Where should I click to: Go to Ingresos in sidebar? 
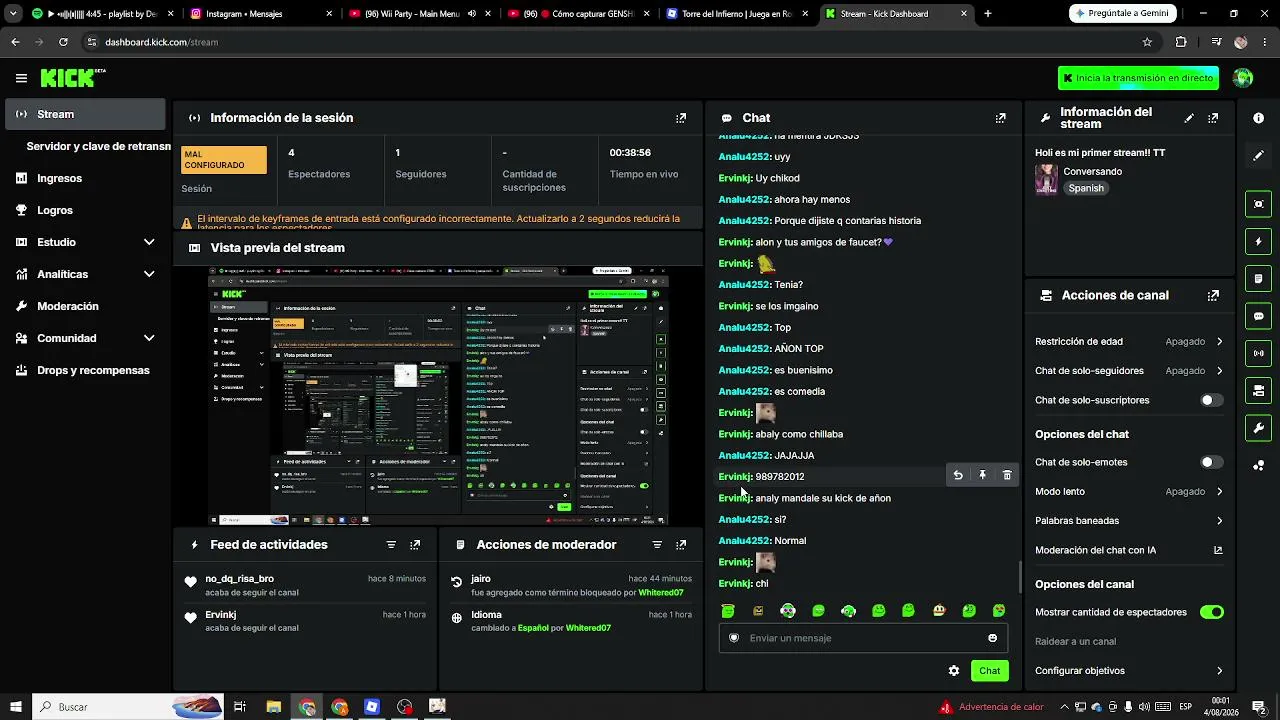85,178
